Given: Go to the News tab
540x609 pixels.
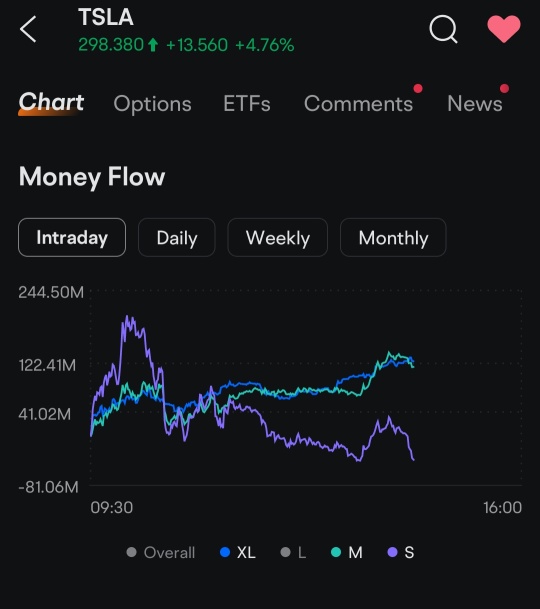Looking at the screenshot, I should pyautogui.click(x=475, y=104).
